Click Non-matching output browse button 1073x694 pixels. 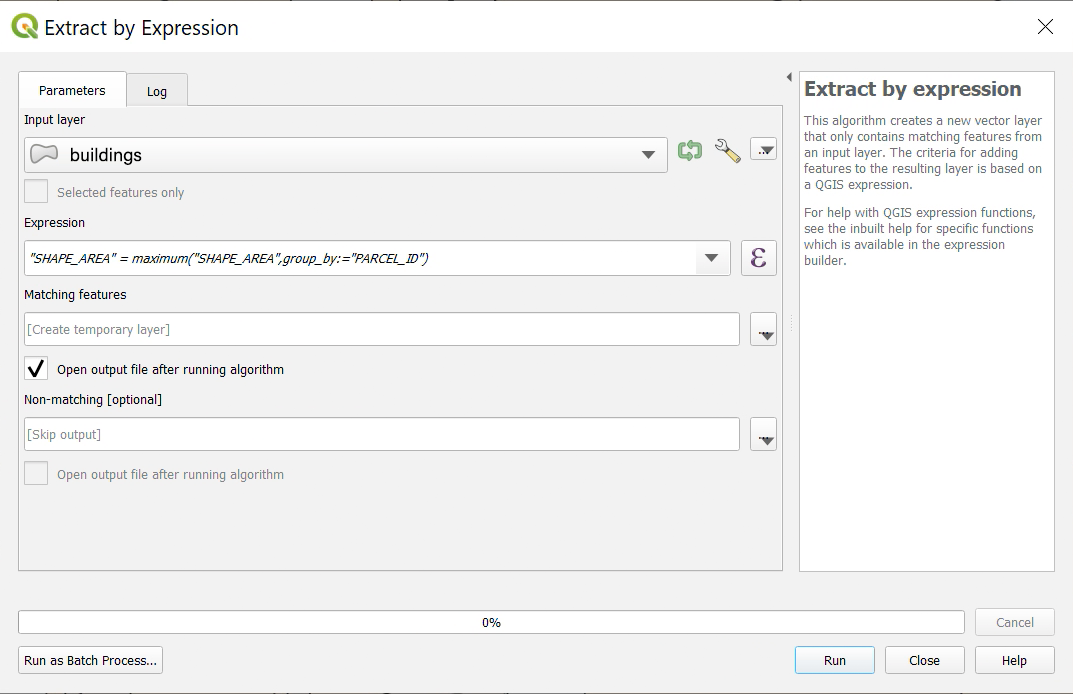(x=763, y=435)
